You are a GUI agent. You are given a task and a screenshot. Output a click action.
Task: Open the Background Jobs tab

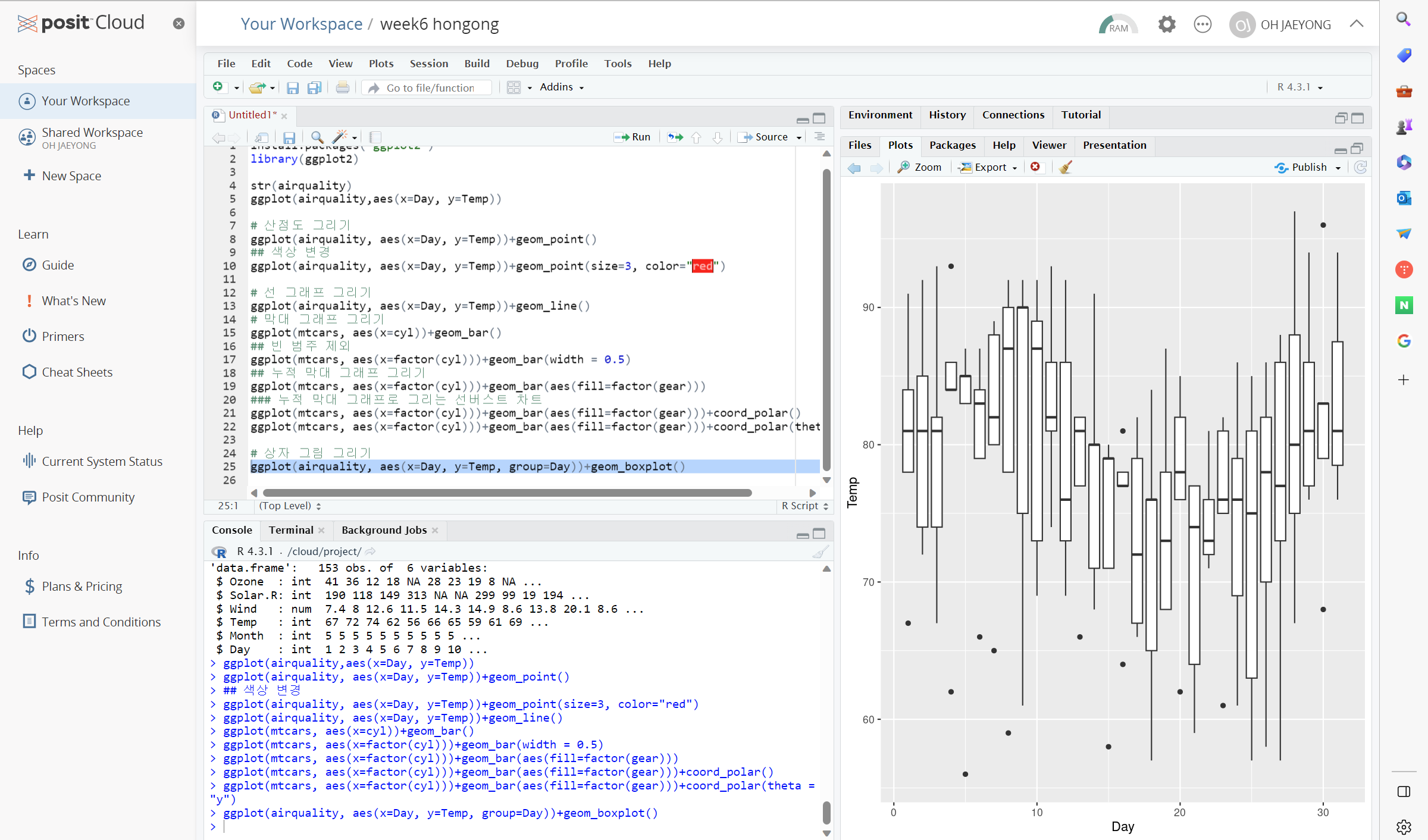384,530
